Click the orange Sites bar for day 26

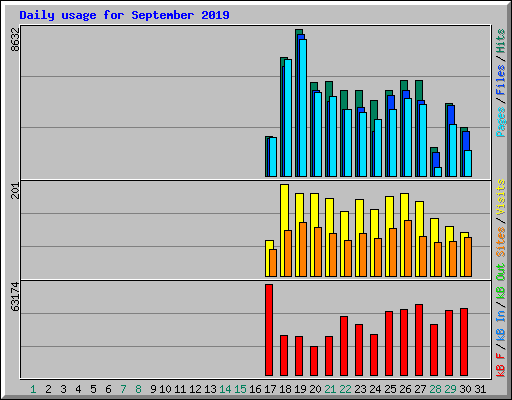408,248
